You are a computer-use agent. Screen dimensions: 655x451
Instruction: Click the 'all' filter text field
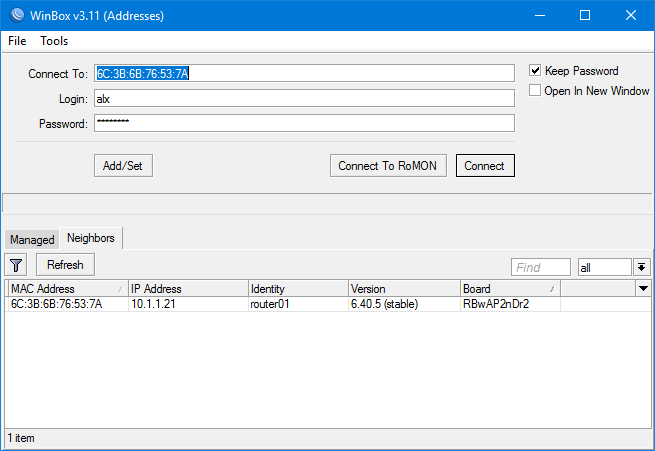(604, 267)
